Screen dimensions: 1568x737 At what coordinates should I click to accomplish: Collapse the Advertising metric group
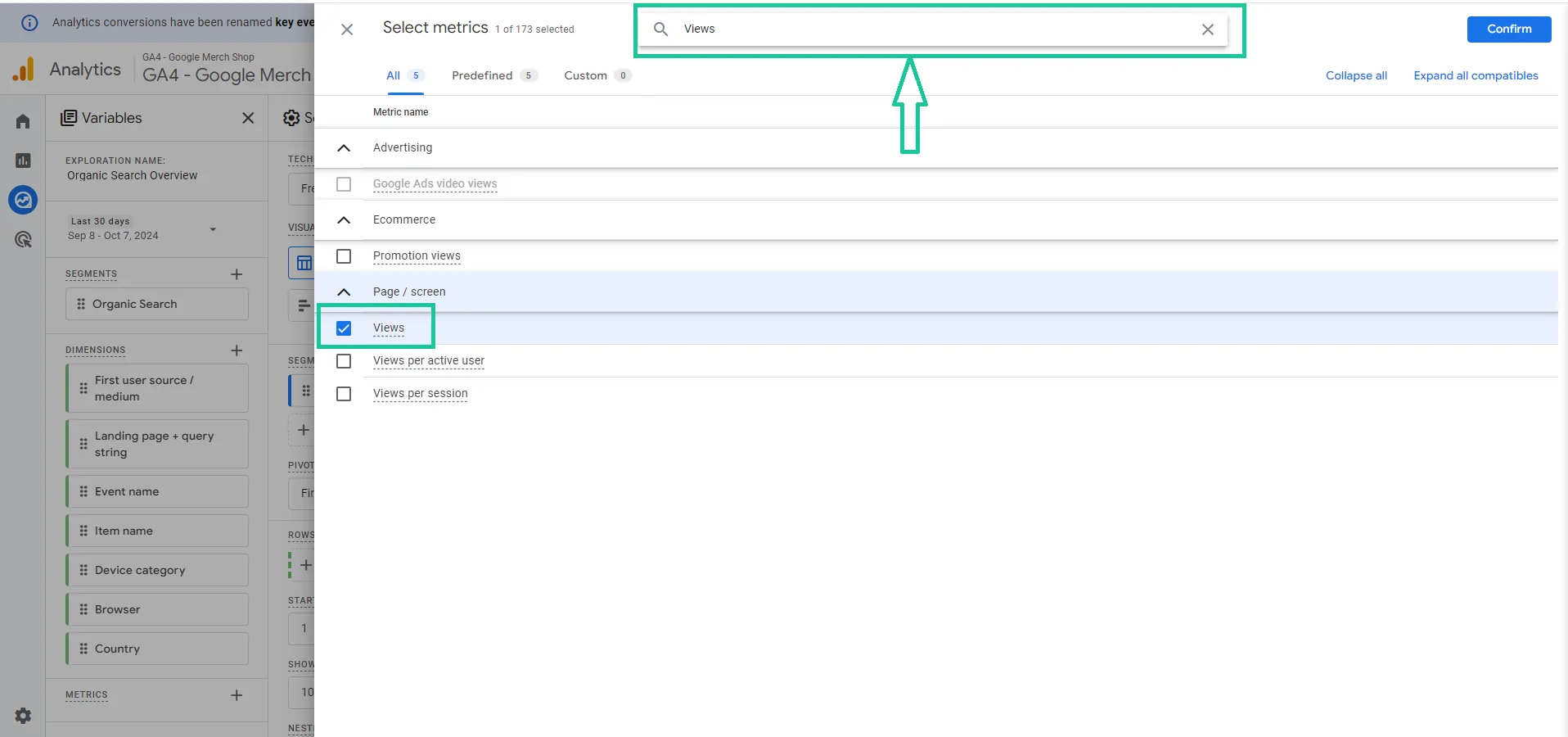(344, 148)
